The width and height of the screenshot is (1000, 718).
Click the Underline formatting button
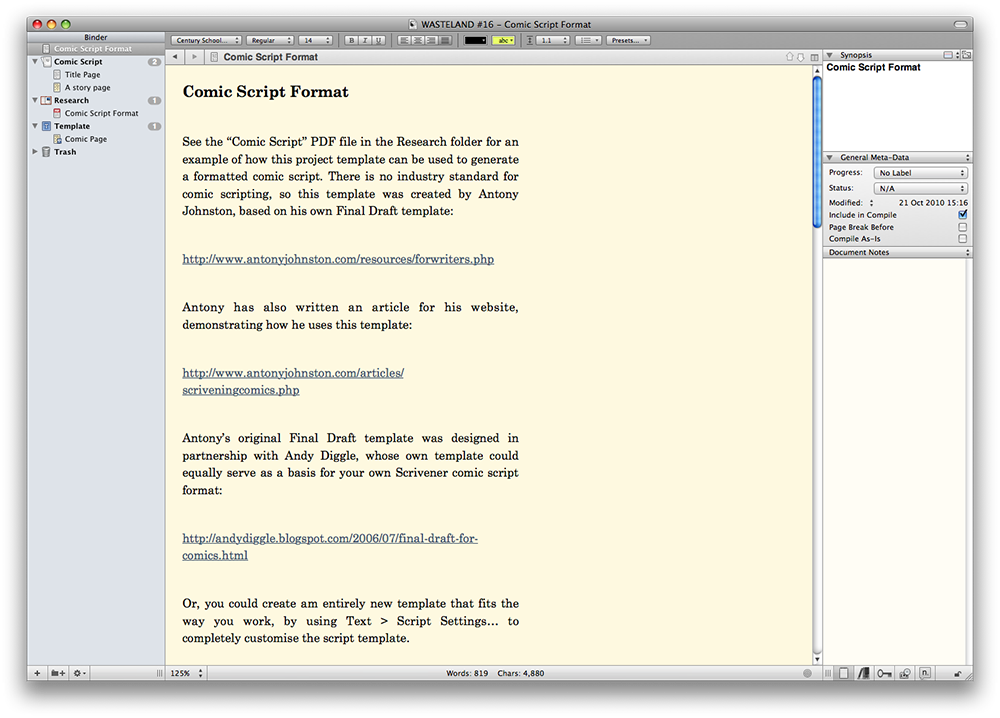pyautogui.click(x=378, y=40)
